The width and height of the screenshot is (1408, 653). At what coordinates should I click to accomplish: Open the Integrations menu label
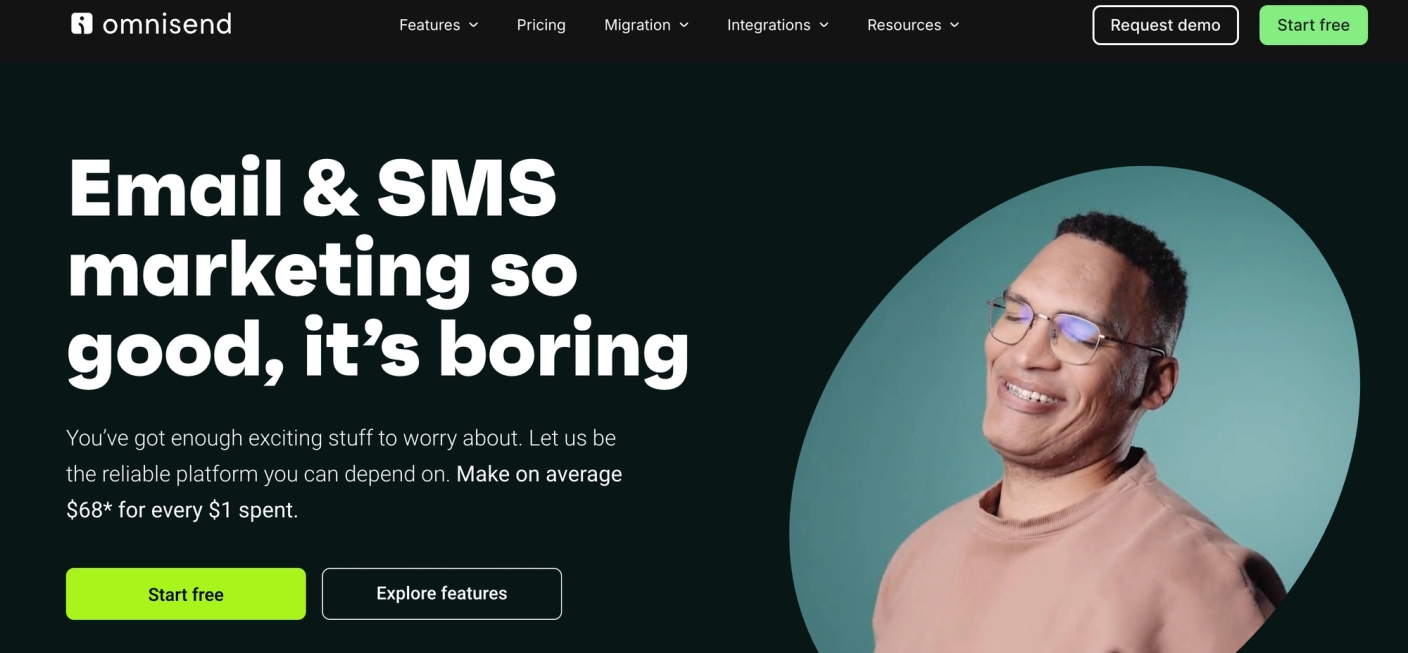[769, 25]
